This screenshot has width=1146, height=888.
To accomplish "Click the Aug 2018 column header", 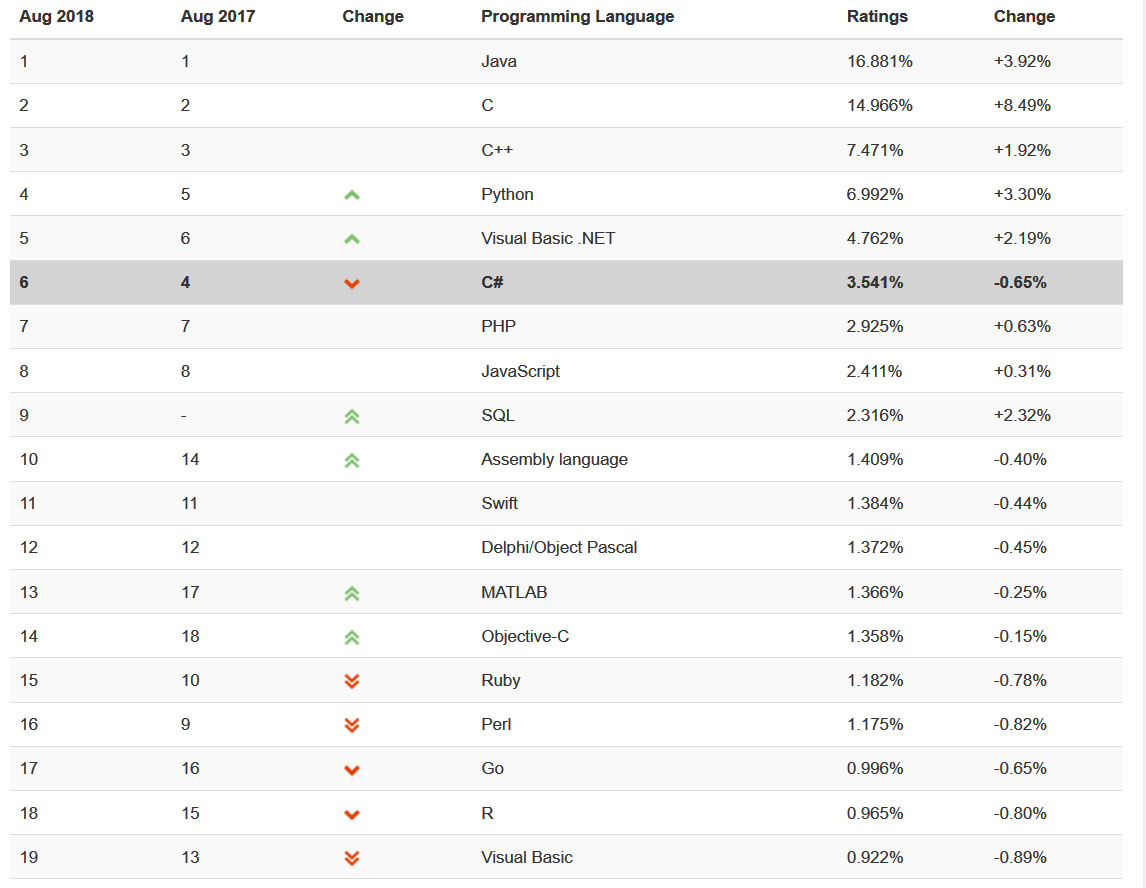I will [x=56, y=16].
